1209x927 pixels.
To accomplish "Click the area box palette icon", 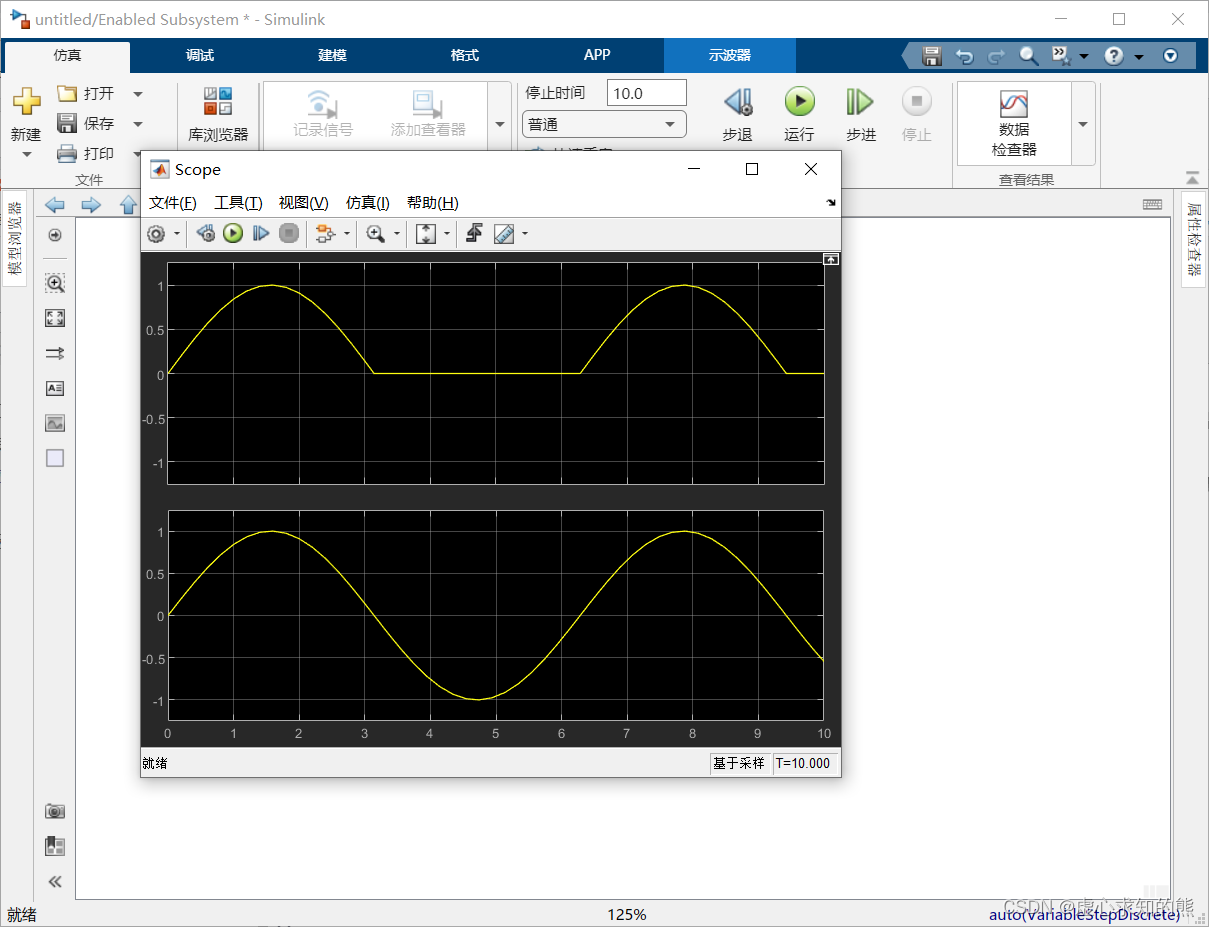I will point(55,458).
